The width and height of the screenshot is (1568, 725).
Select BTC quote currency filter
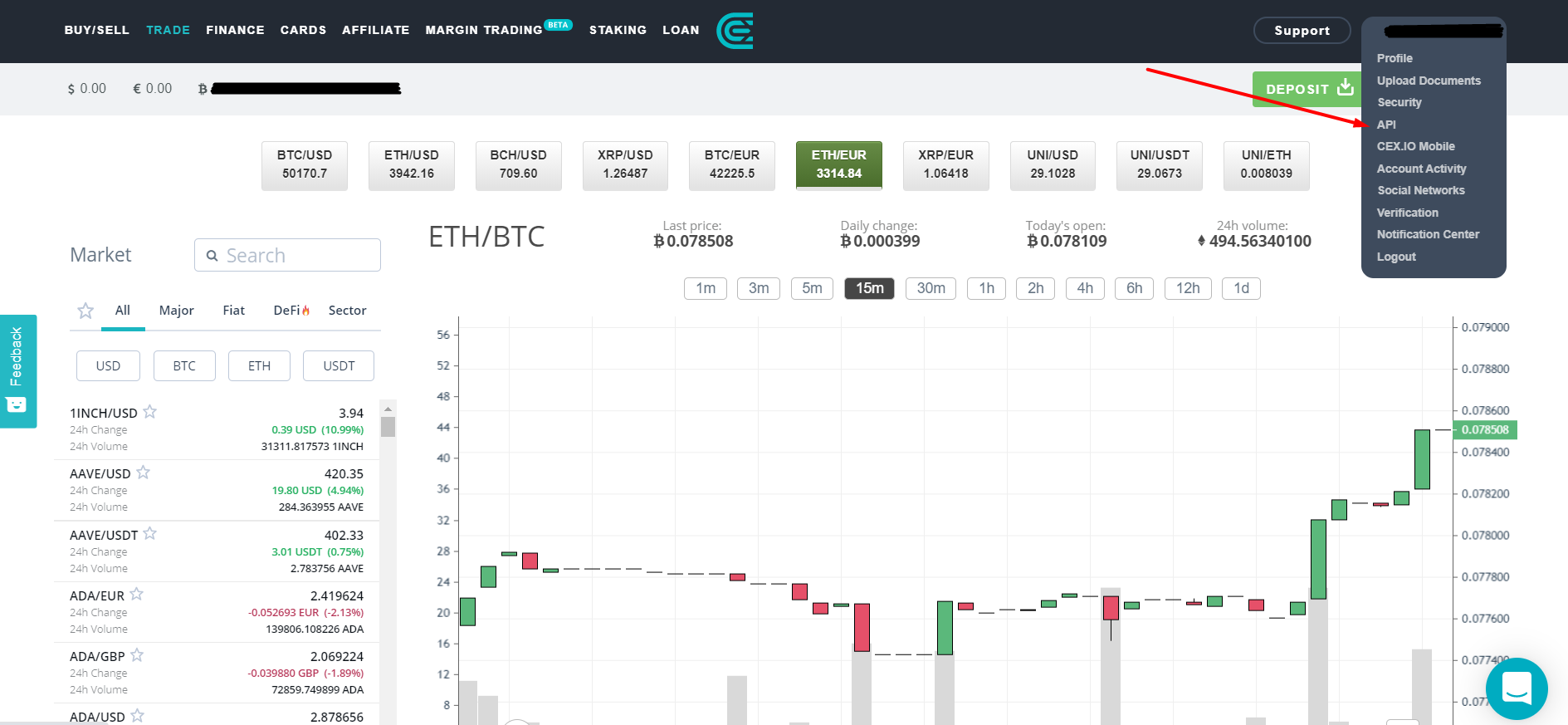[x=184, y=365]
